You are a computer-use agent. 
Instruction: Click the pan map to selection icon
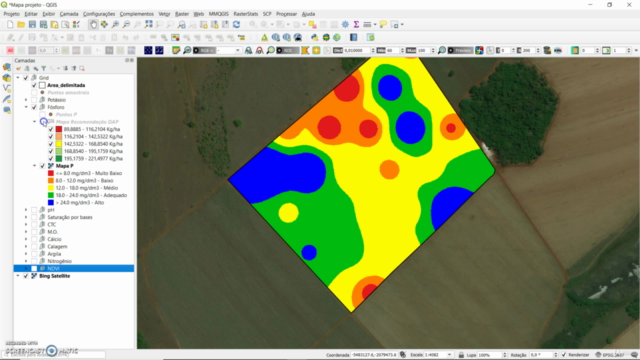pos(104,25)
